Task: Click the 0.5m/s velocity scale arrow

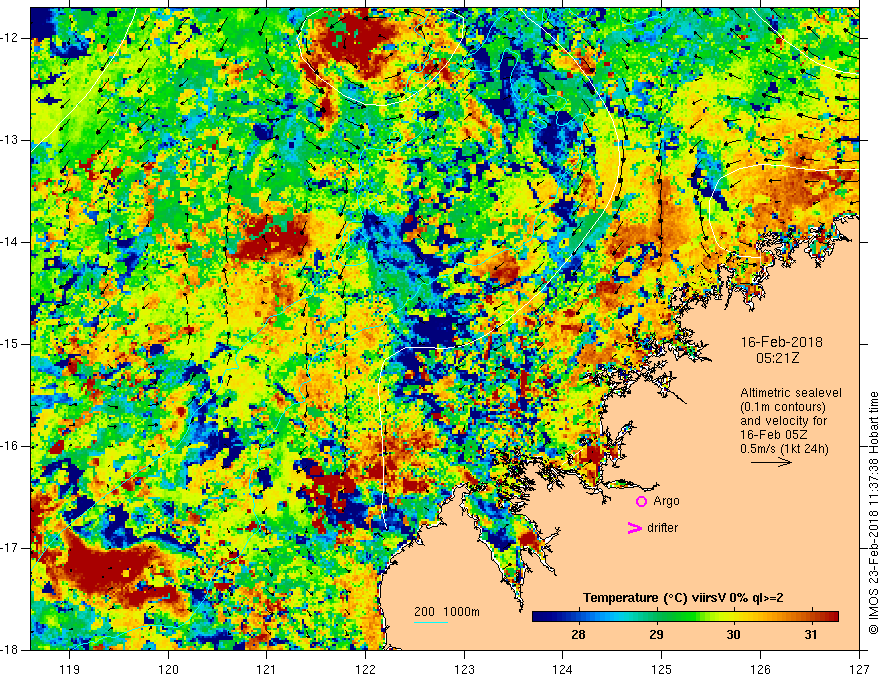Action: [771, 462]
